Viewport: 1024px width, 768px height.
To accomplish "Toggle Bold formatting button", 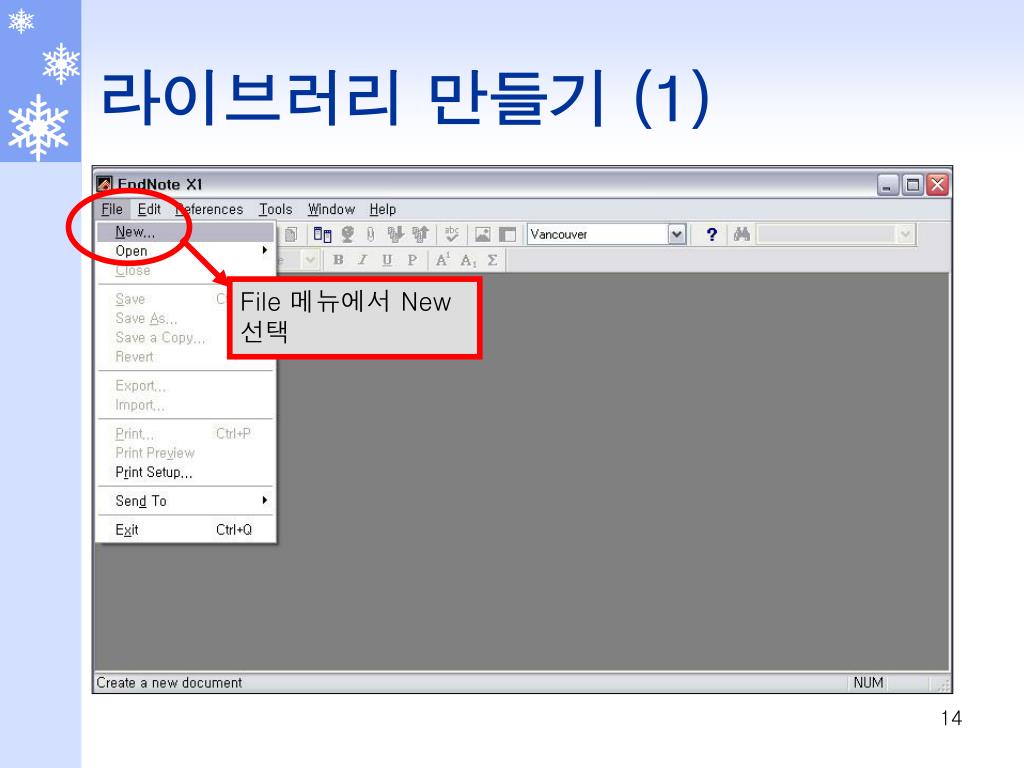I will (338, 260).
